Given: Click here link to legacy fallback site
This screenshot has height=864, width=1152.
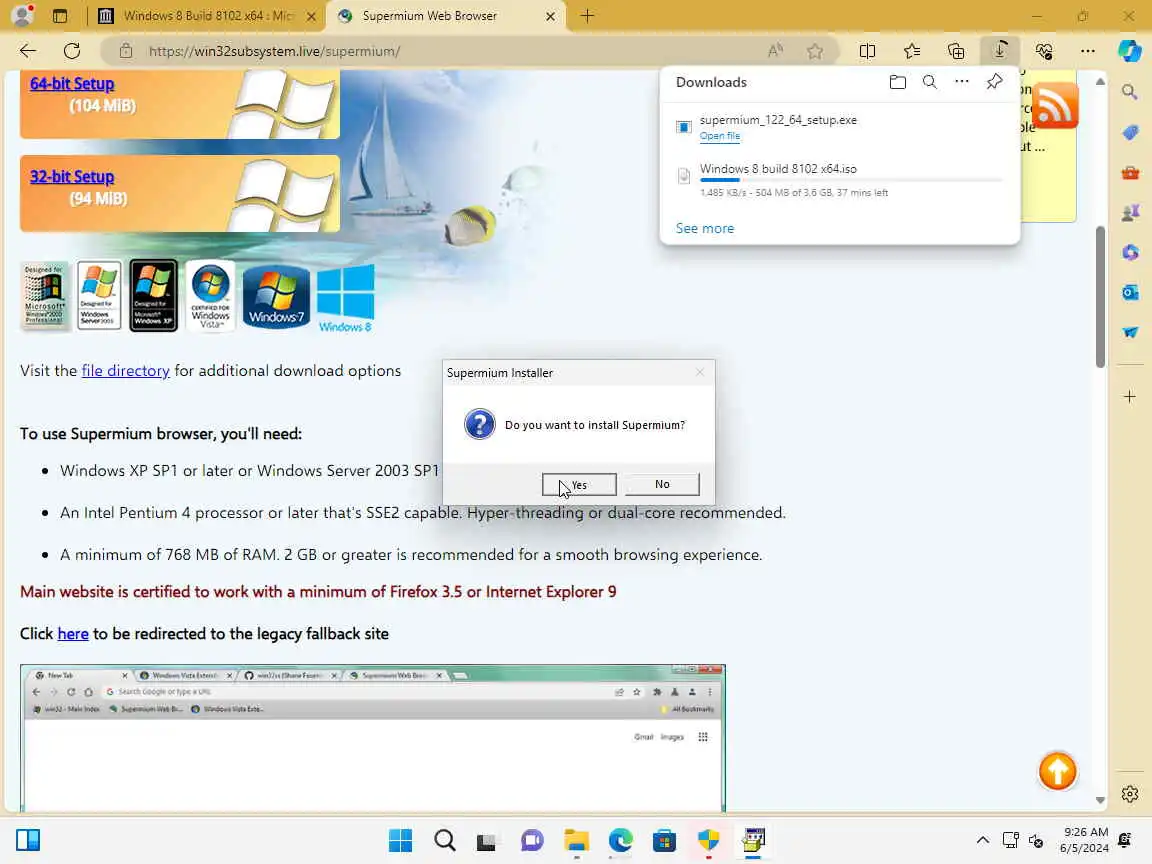Looking at the screenshot, I should coord(73,633).
